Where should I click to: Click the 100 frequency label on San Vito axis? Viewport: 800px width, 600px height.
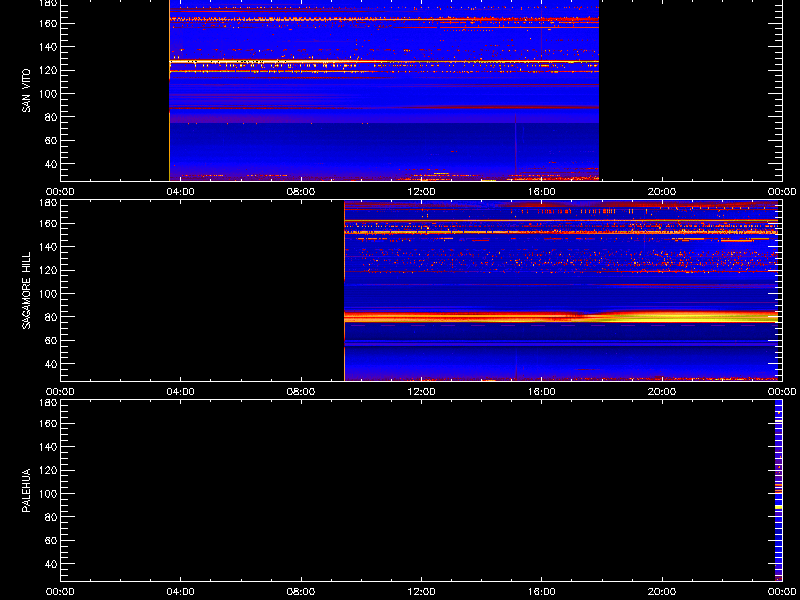(48, 94)
